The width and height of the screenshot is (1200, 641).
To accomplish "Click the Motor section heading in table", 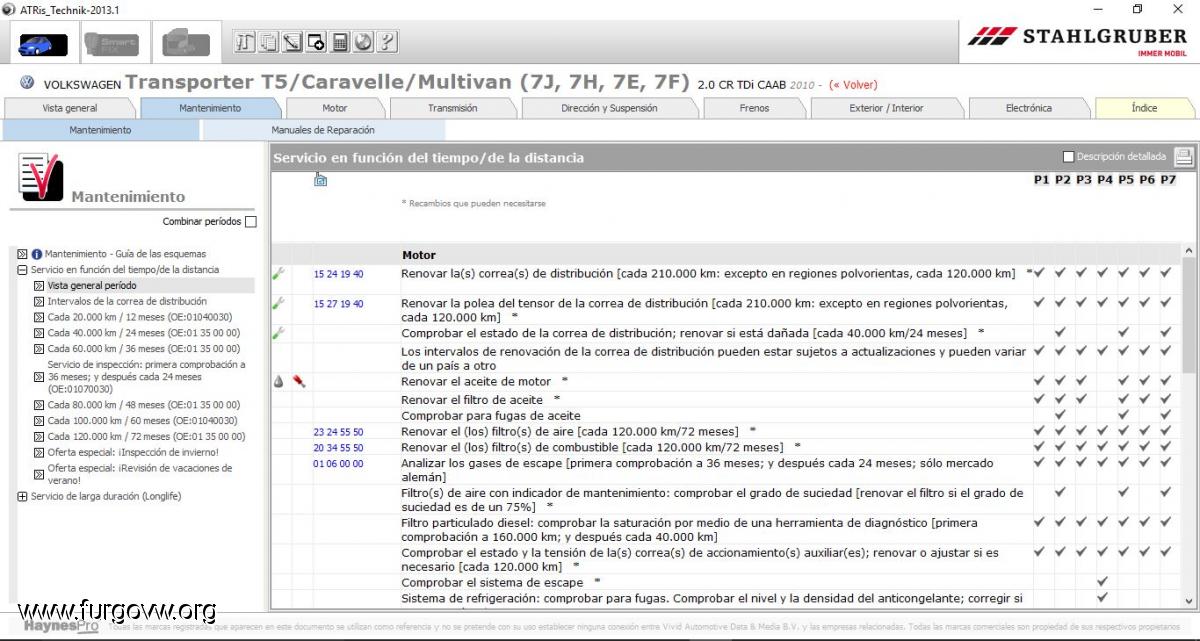I will 419,255.
